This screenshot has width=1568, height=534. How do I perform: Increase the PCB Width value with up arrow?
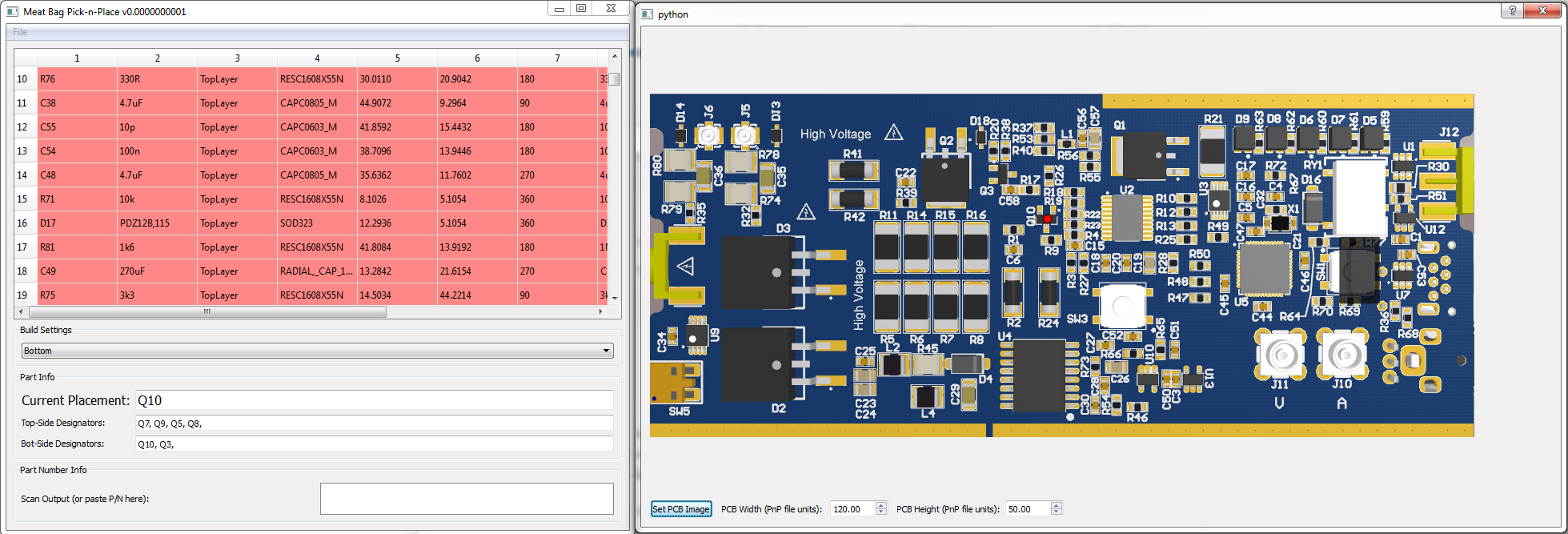(x=881, y=505)
